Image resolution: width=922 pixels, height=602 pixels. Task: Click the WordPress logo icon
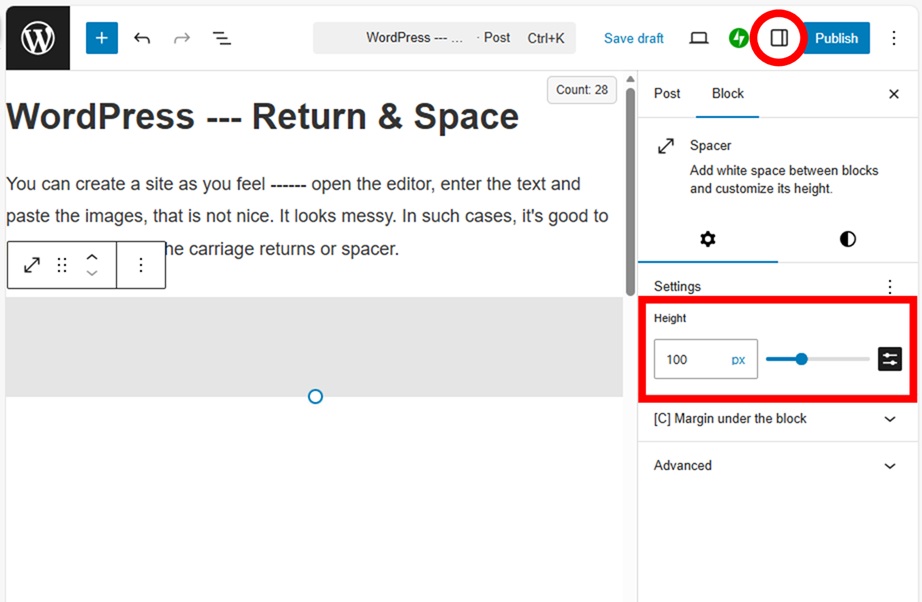[x=37, y=37]
